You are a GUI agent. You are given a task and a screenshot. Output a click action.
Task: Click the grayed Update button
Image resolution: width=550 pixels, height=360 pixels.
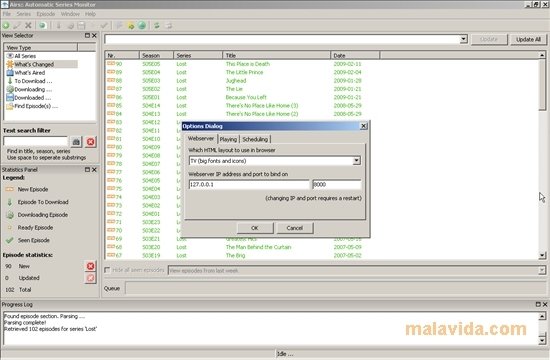click(489, 39)
